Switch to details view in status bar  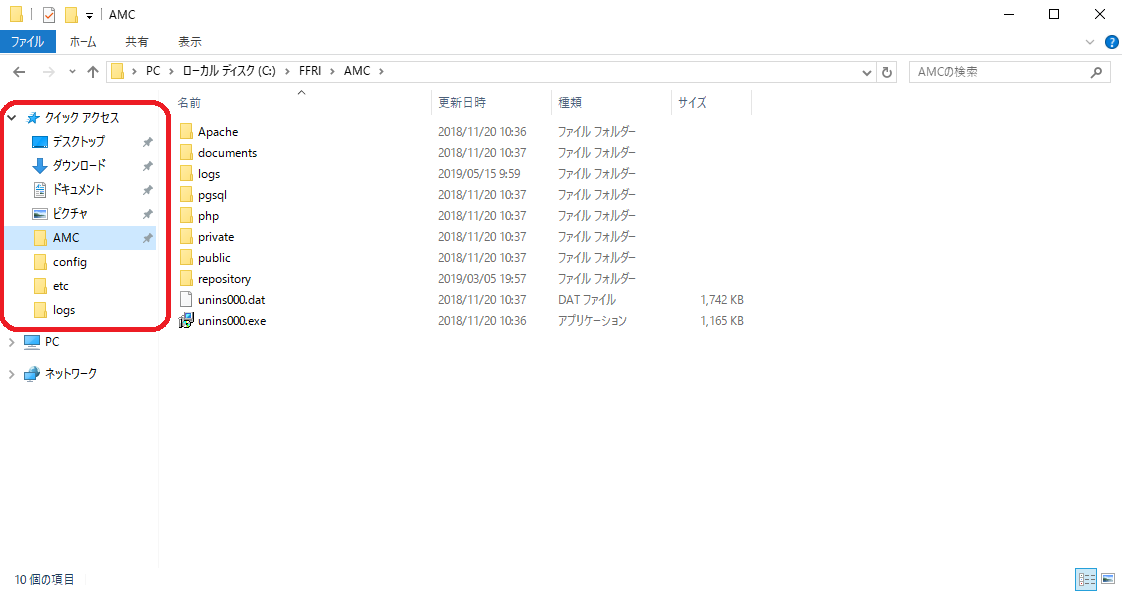(x=1086, y=579)
